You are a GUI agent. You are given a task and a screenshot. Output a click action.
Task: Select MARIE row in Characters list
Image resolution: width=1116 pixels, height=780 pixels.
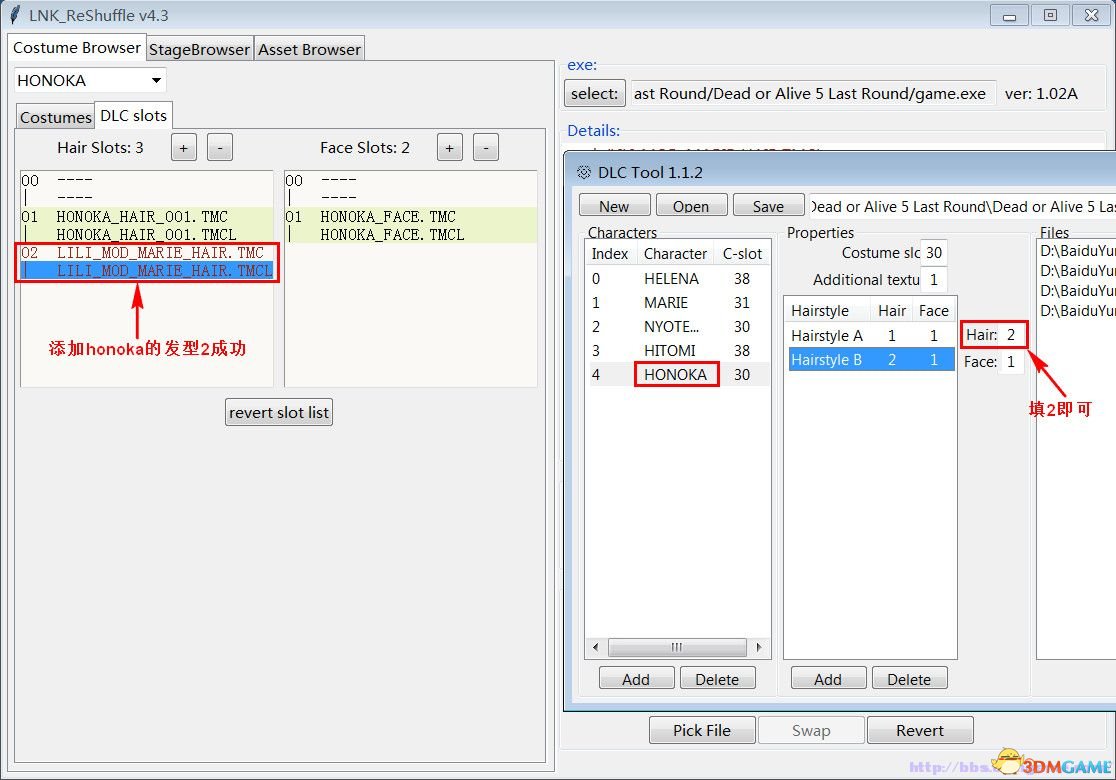678,303
